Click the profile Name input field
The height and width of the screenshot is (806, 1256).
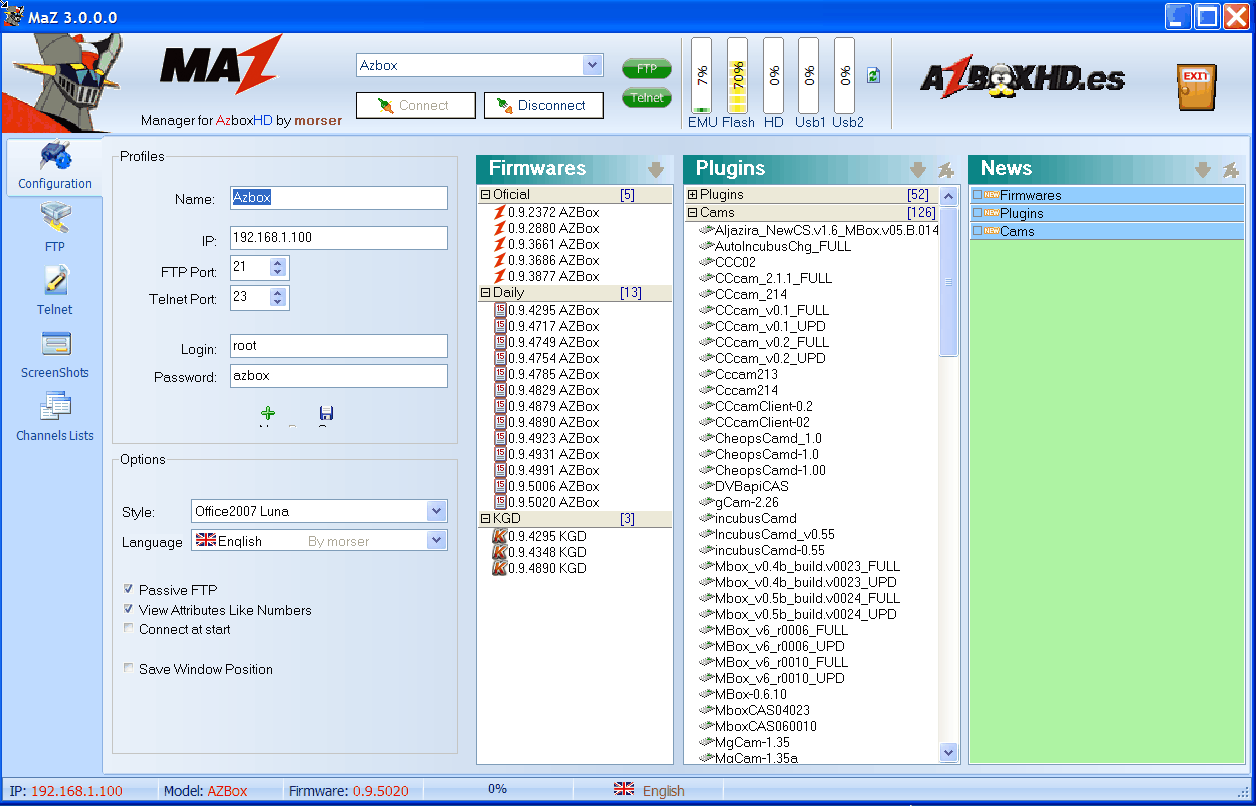click(x=339, y=198)
